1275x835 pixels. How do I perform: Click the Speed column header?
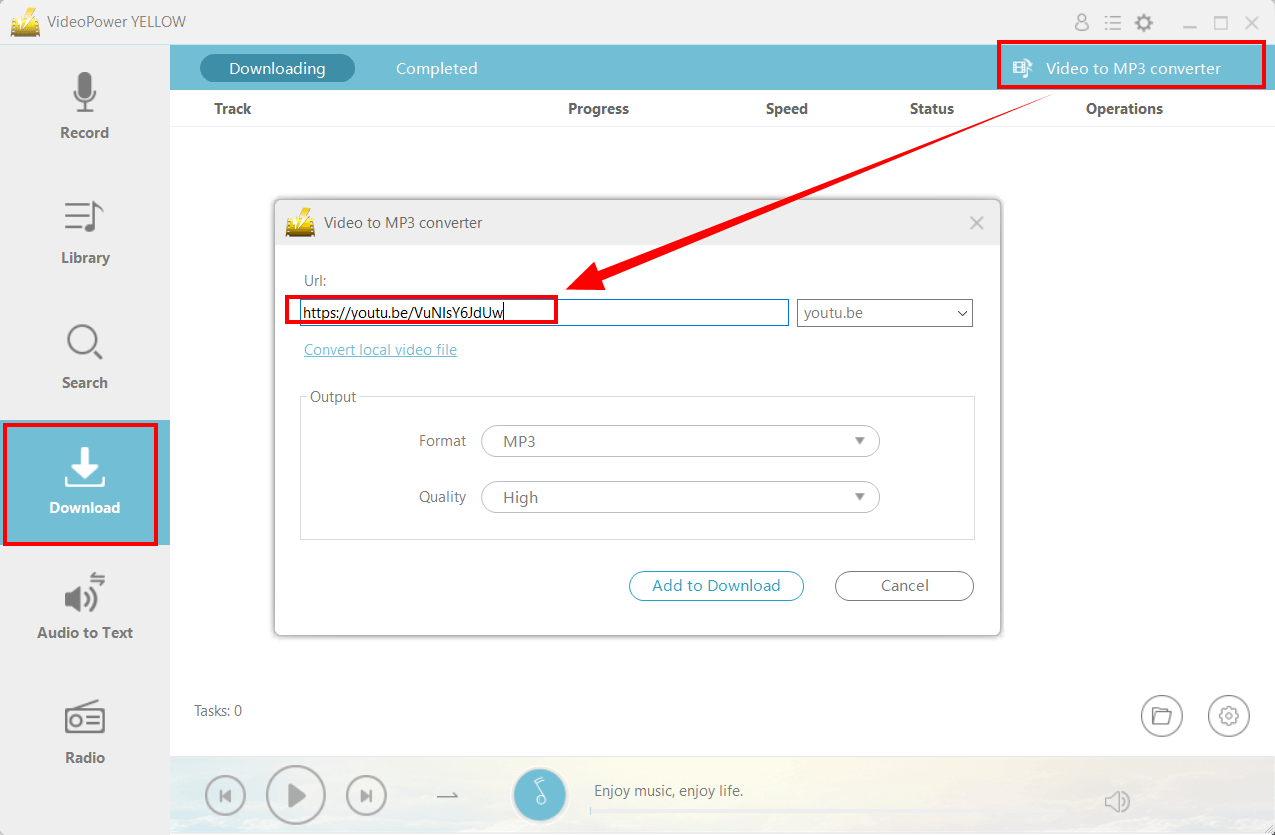click(x=786, y=109)
